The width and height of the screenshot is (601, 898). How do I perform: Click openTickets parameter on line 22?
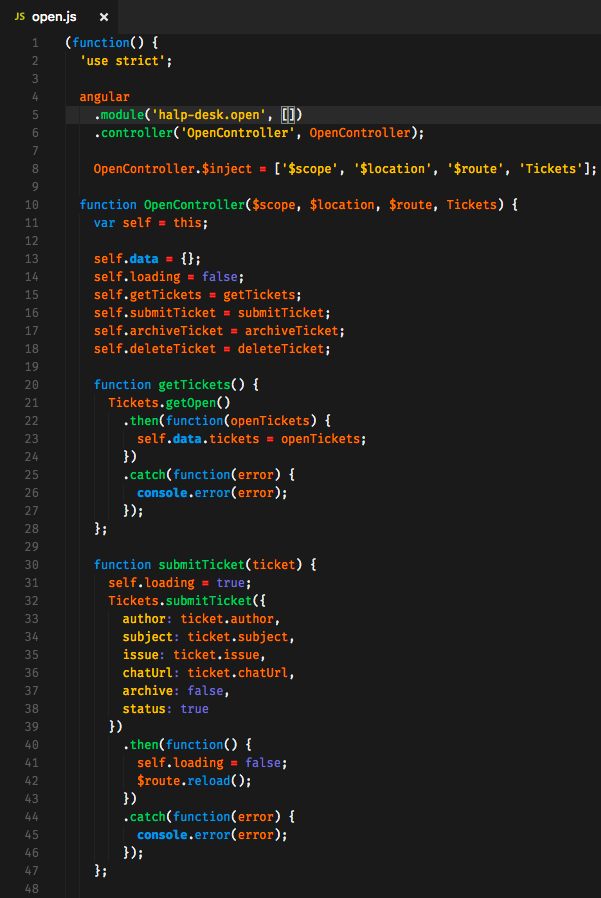(270, 421)
